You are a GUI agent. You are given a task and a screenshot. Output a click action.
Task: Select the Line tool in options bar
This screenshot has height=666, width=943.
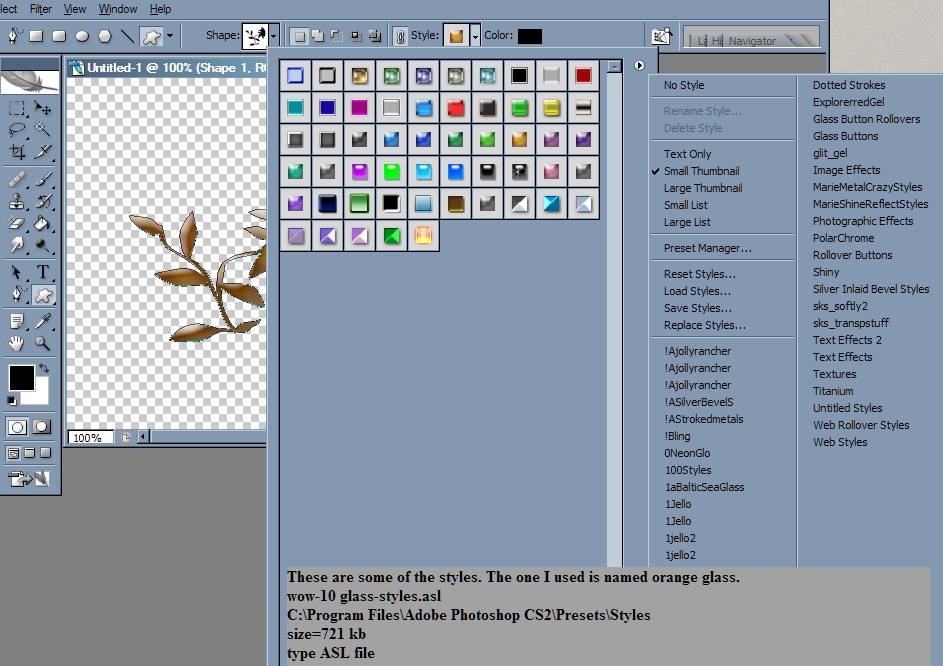coord(127,36)
